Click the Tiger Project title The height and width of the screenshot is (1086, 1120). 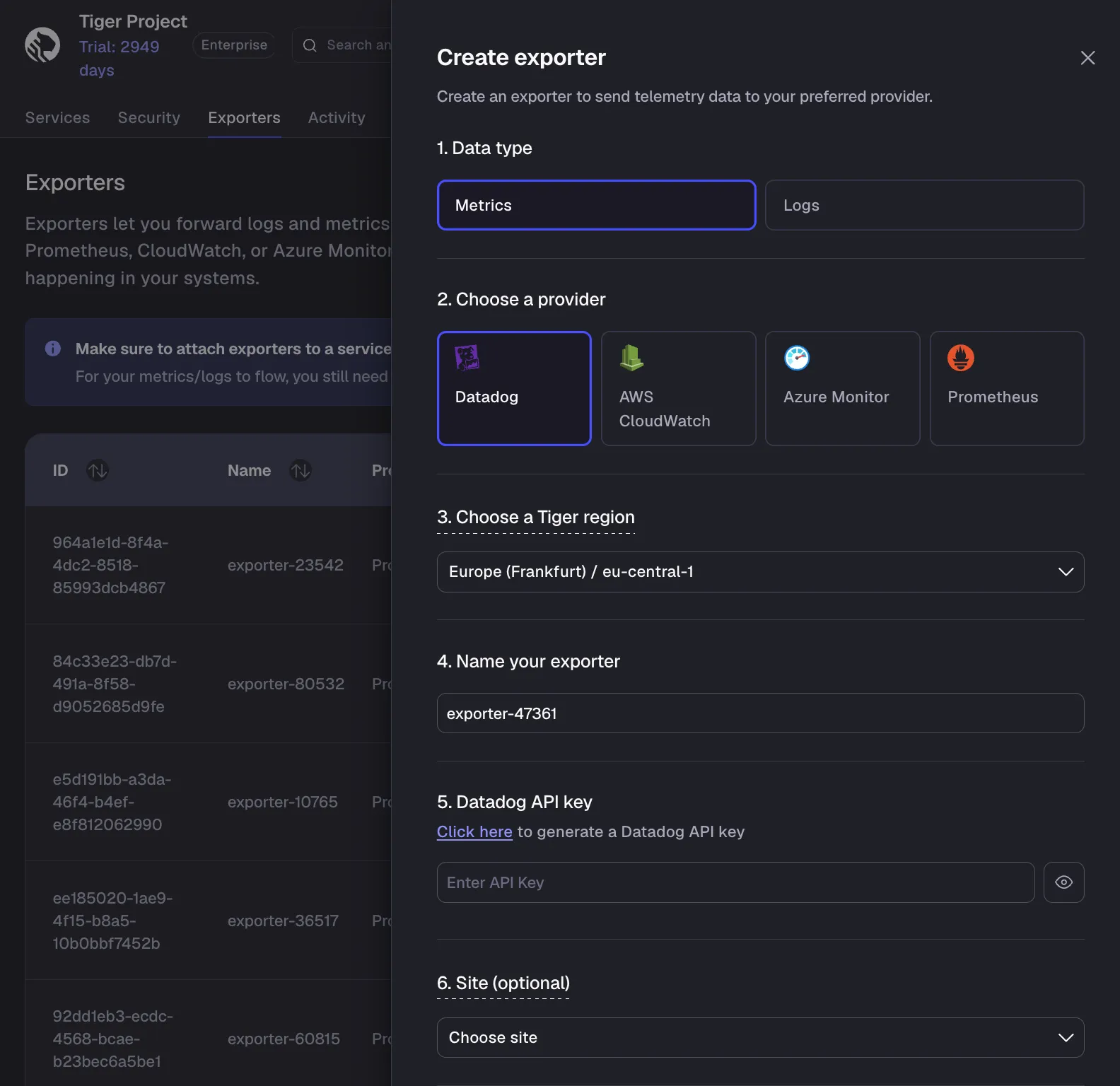(x=133, y=21)
